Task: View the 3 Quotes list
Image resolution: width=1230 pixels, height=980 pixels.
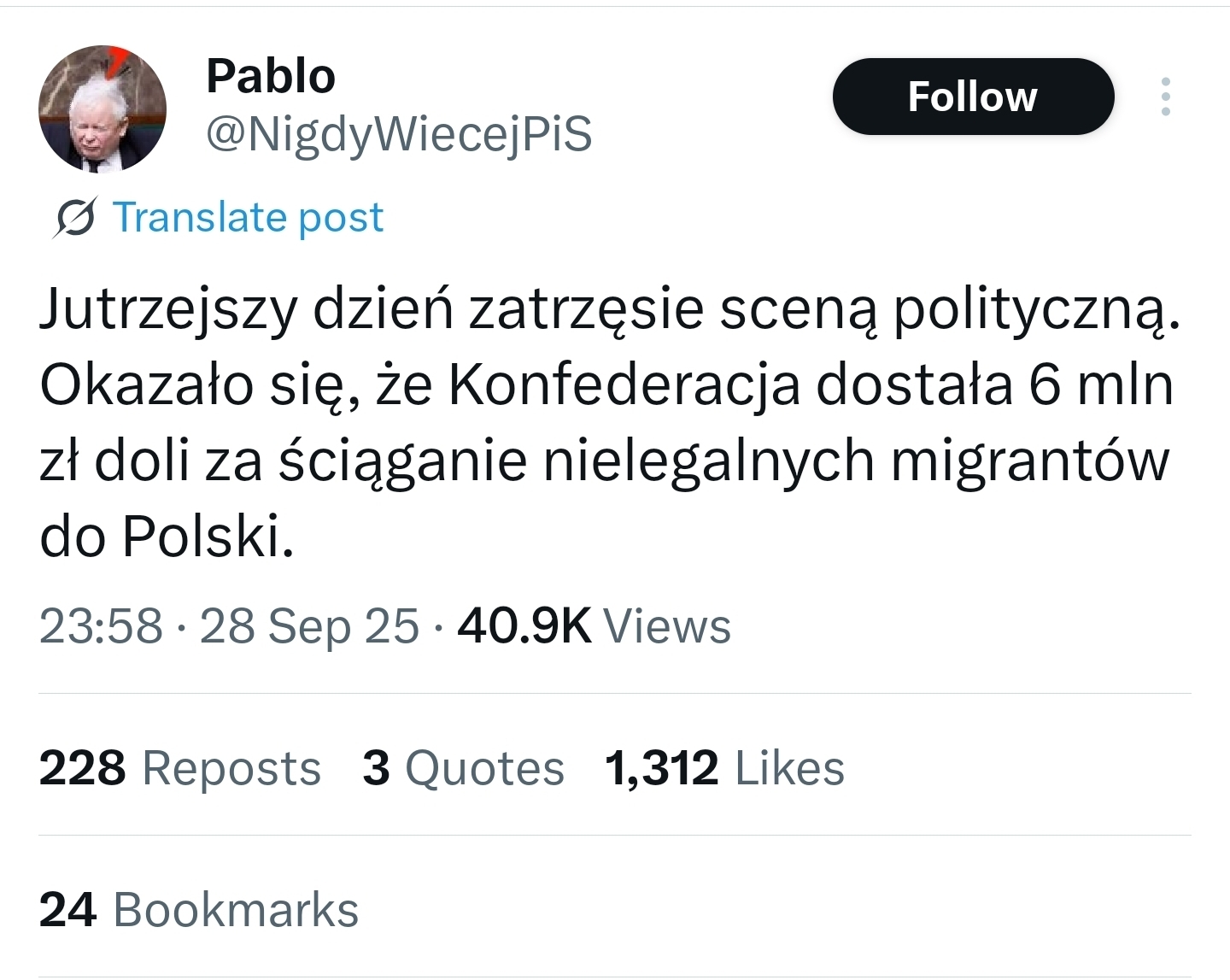Action: click(x=463, y=767)
